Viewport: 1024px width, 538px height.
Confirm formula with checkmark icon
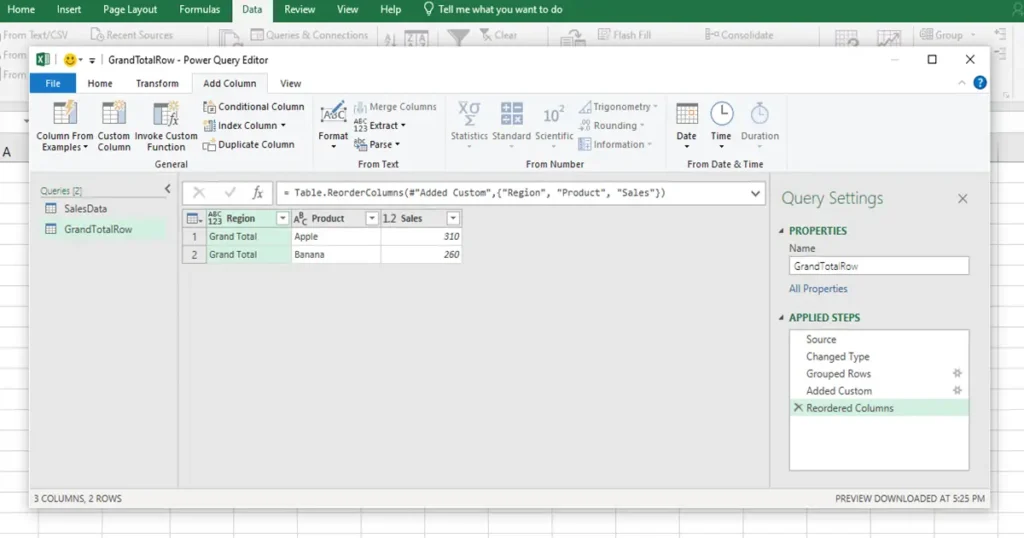229,193
